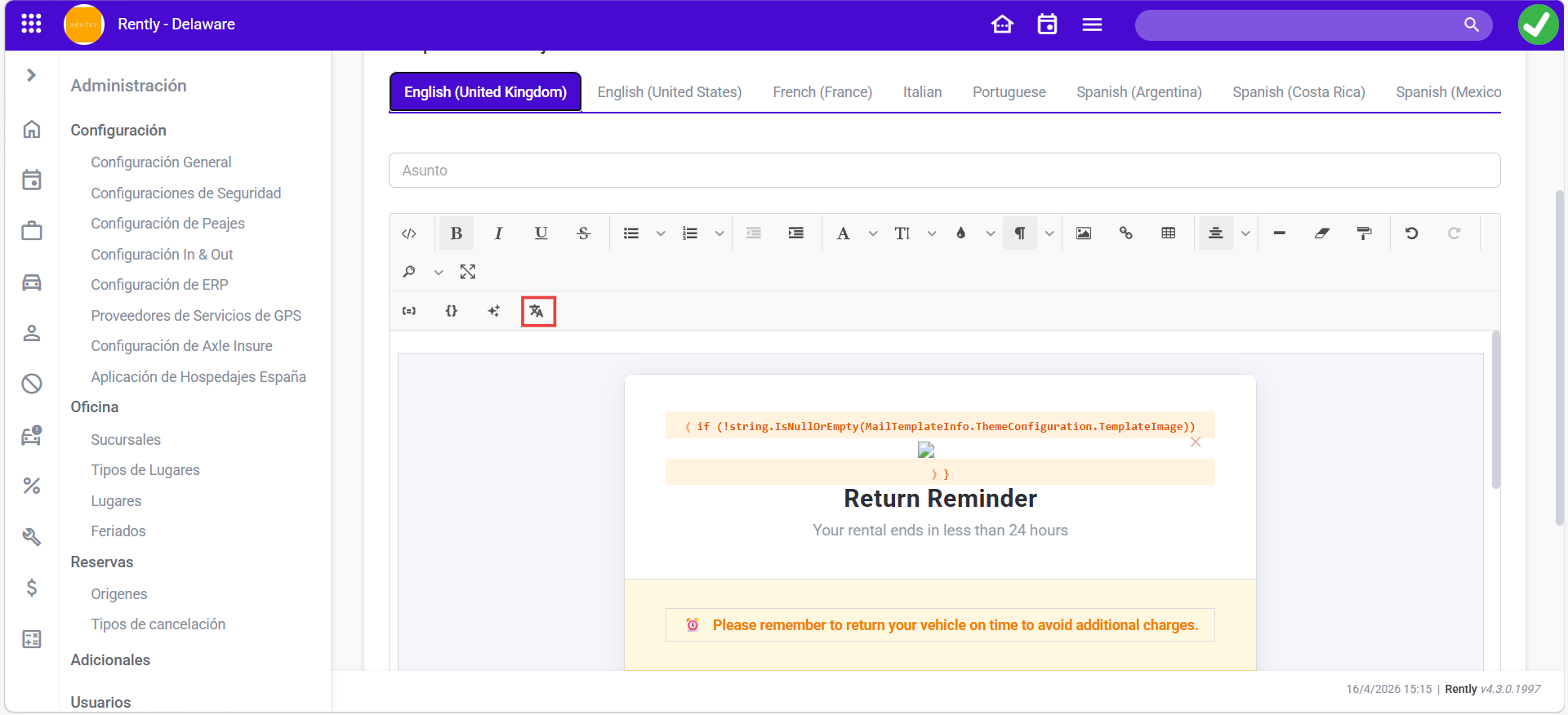Click the AI sparkle assistant icon

(494, 311)
